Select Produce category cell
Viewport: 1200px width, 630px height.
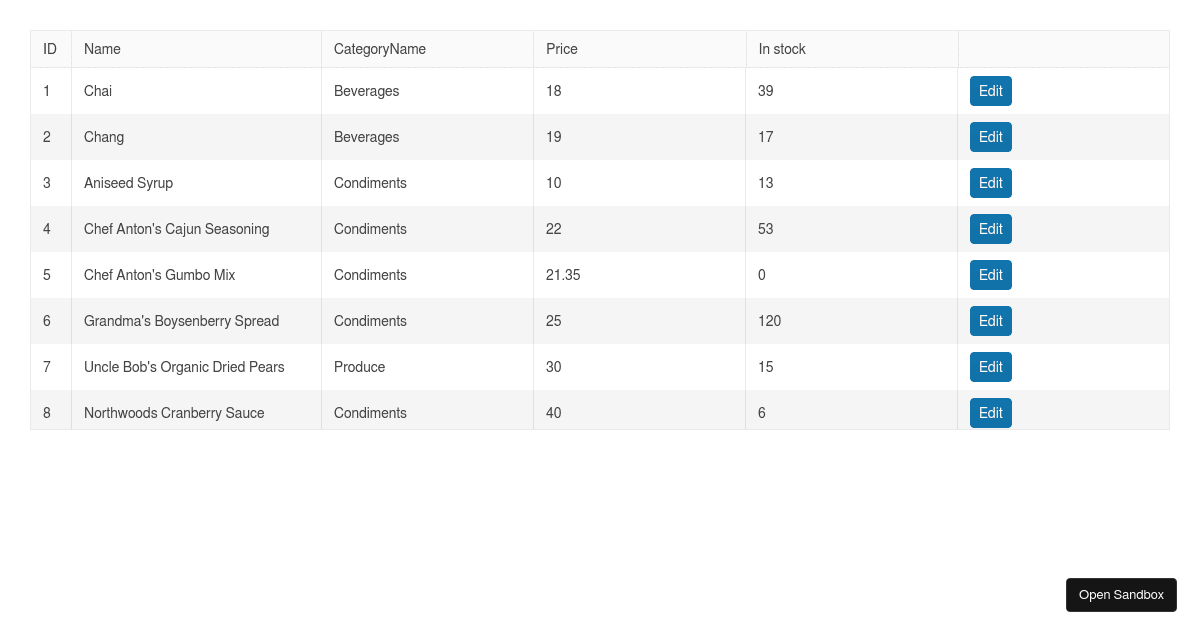coord(359,367)
